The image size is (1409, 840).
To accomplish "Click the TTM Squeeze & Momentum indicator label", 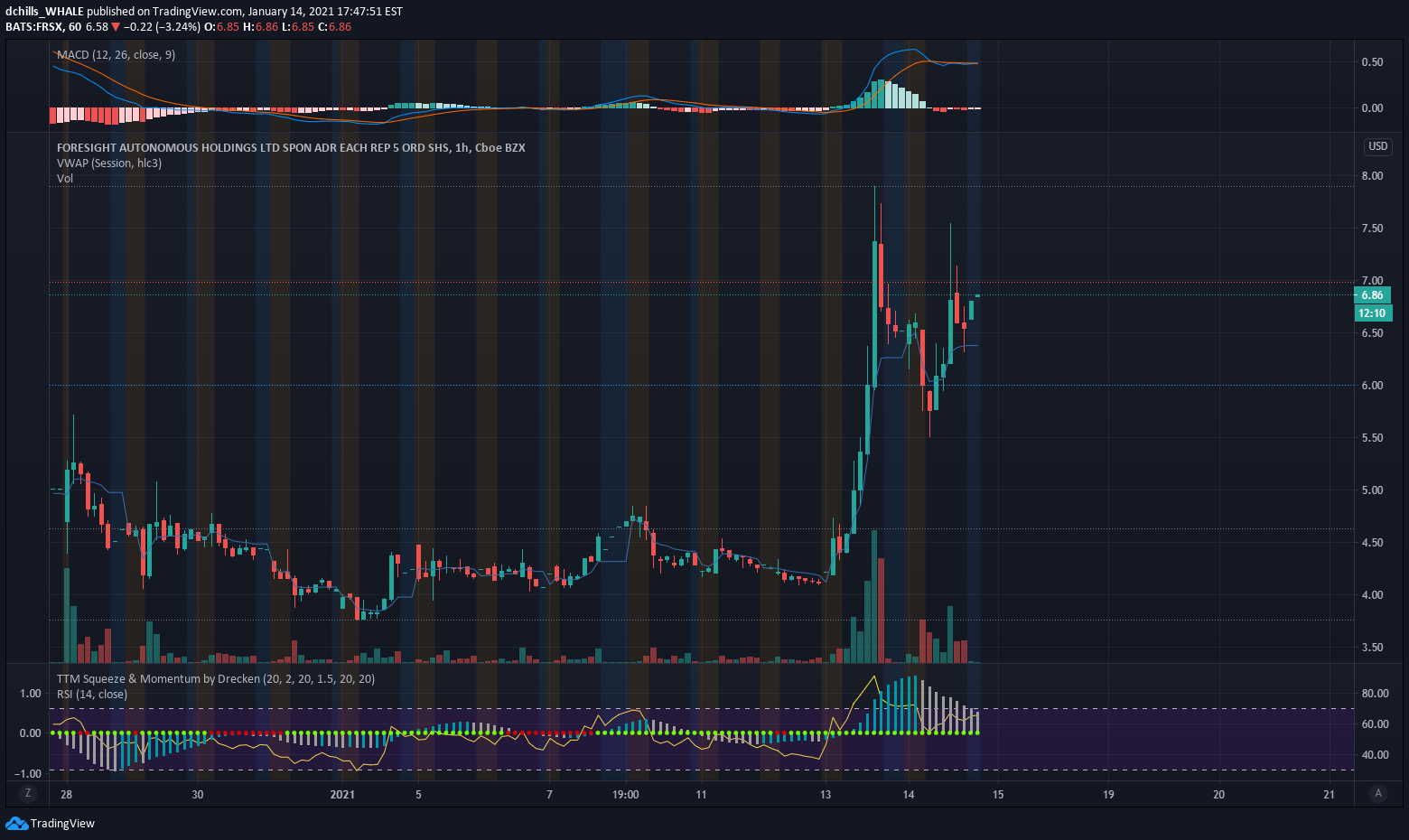I will coord(215,679).
